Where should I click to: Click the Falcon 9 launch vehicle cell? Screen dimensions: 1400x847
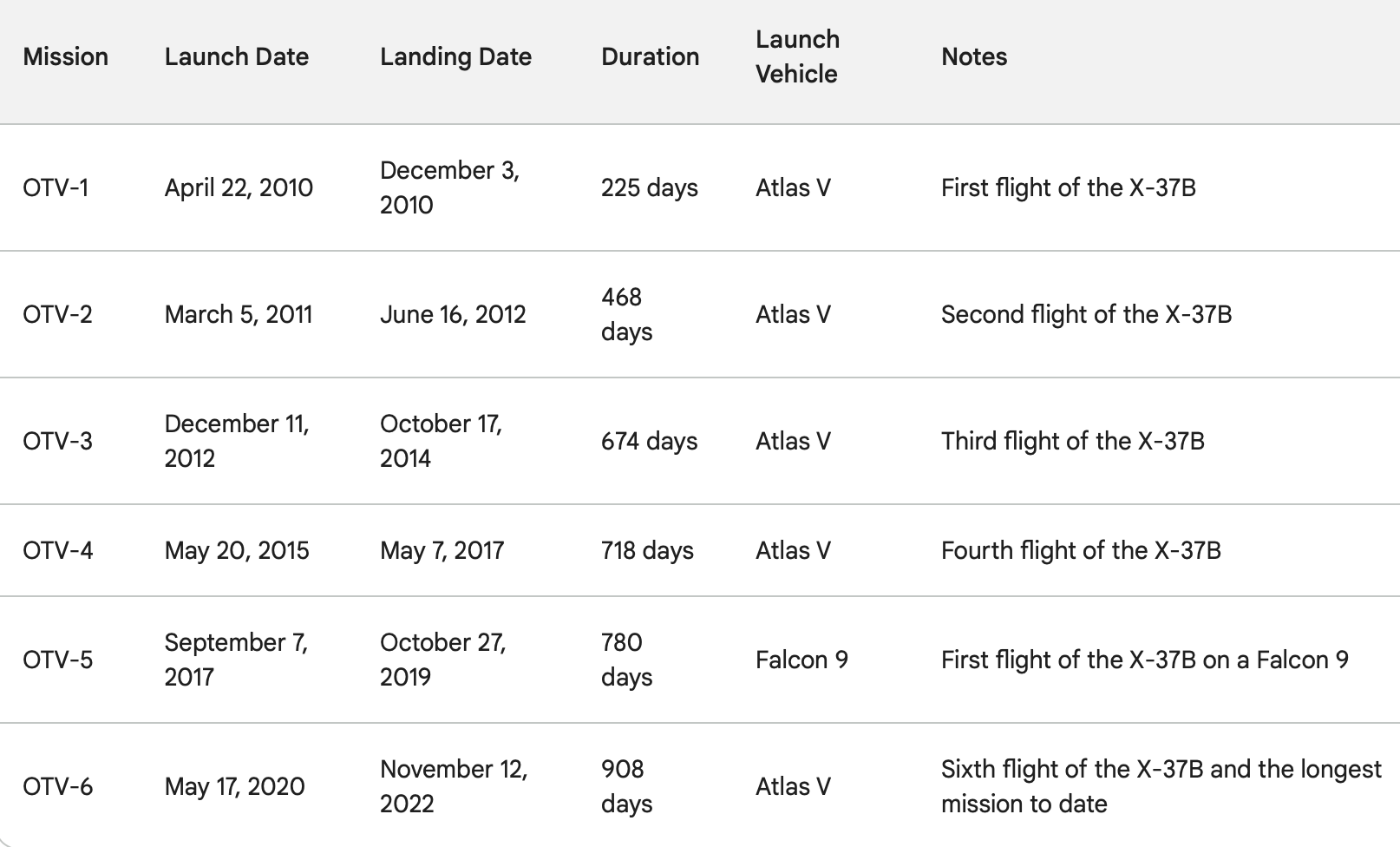(x=801, y=660)
